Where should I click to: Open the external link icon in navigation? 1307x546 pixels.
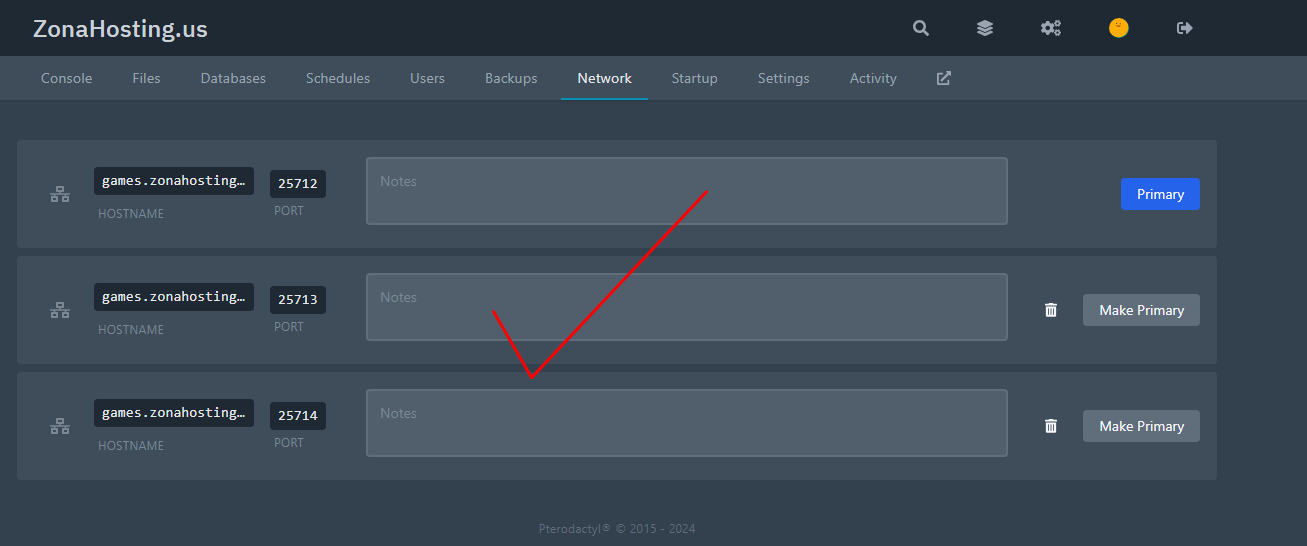pyautogui.click(x=943, y=78)
